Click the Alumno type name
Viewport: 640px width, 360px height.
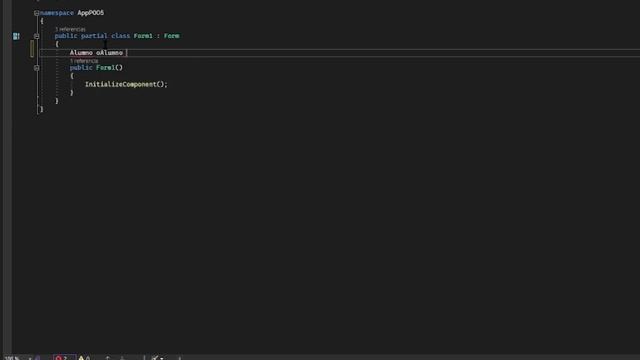click(81, 53)
